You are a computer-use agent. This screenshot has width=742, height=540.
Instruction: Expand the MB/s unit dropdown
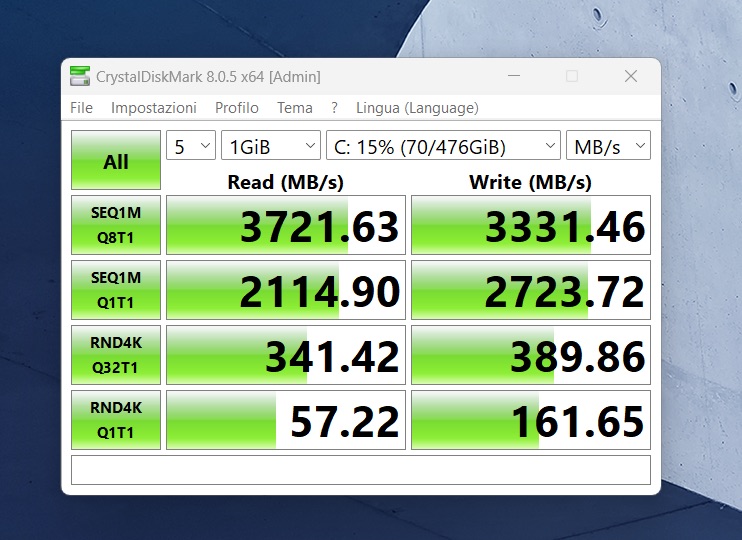click(x=609, y=145)
